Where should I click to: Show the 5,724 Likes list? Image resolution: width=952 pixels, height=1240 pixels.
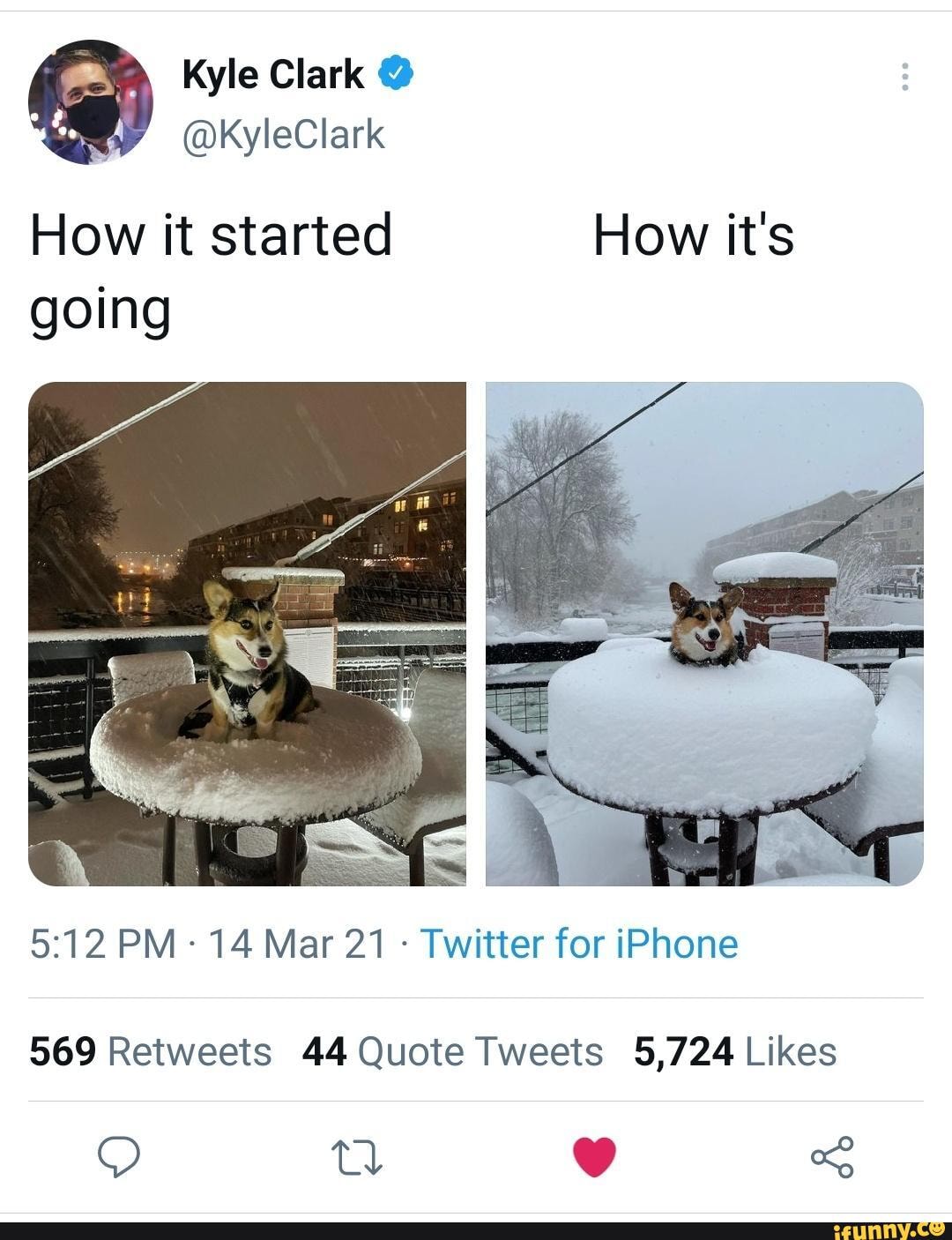pyautogui.click(x=735, y=1051)
